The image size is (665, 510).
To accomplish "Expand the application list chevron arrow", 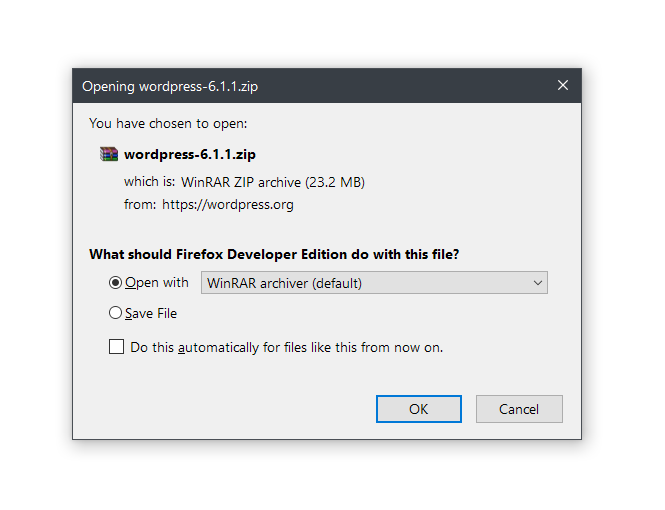I will tap(537, 283).
